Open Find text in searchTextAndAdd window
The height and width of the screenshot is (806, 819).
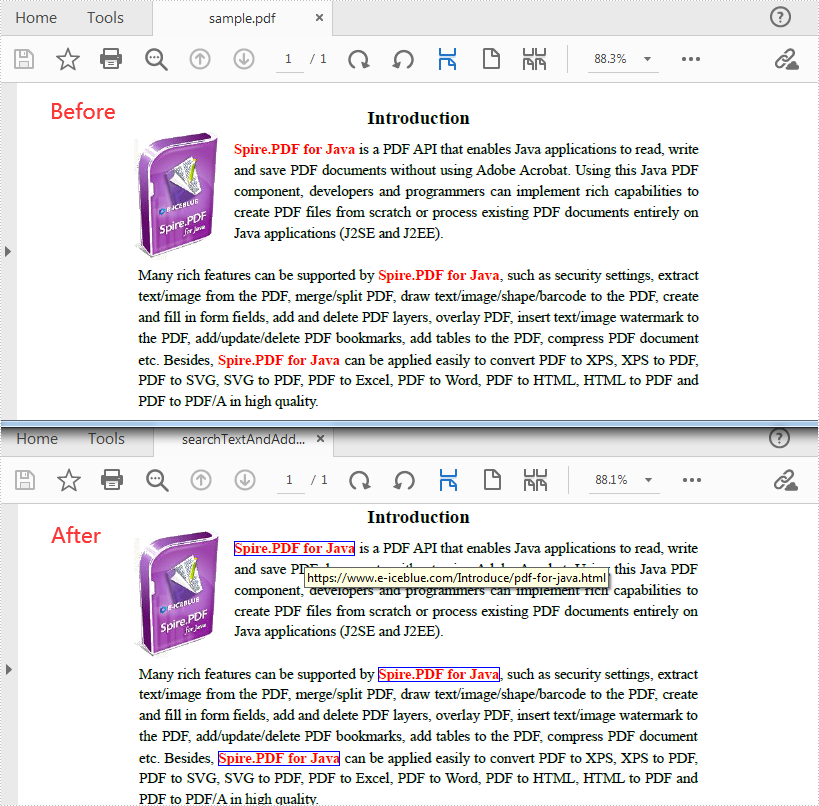click(x=157, y=481)
